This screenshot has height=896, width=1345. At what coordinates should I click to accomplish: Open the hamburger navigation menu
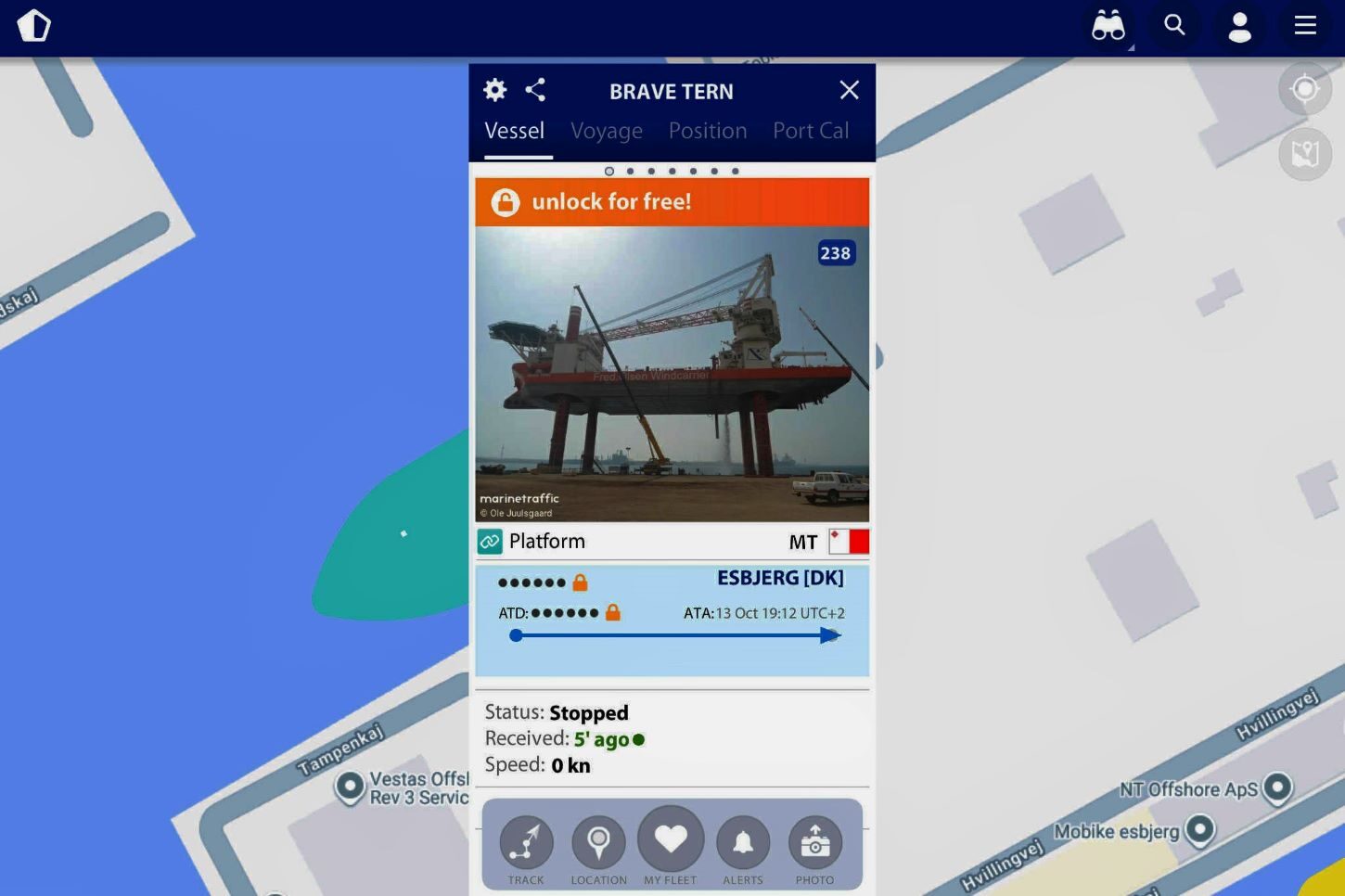(1305, 26)
